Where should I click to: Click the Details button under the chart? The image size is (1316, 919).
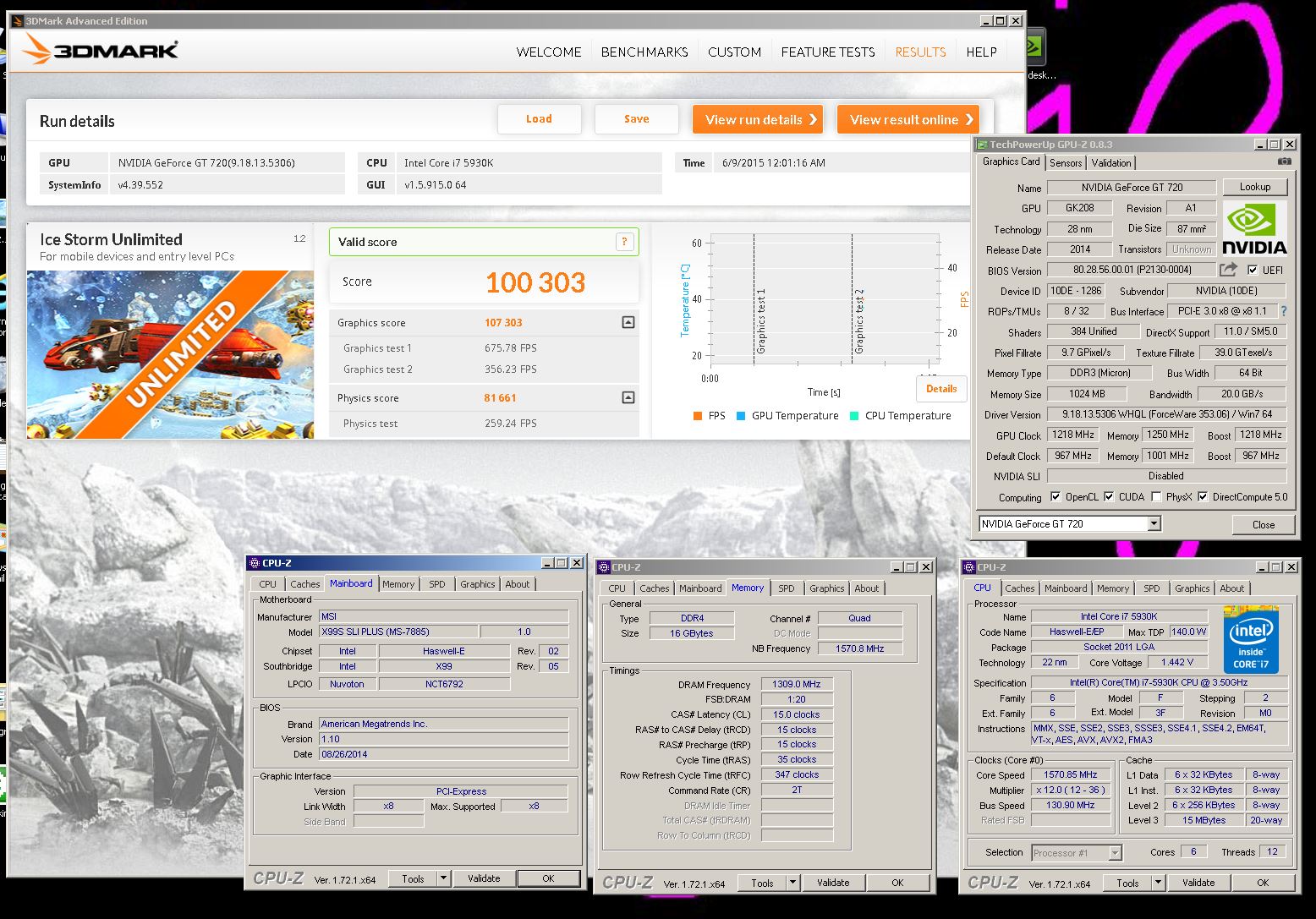click(941, 389)
